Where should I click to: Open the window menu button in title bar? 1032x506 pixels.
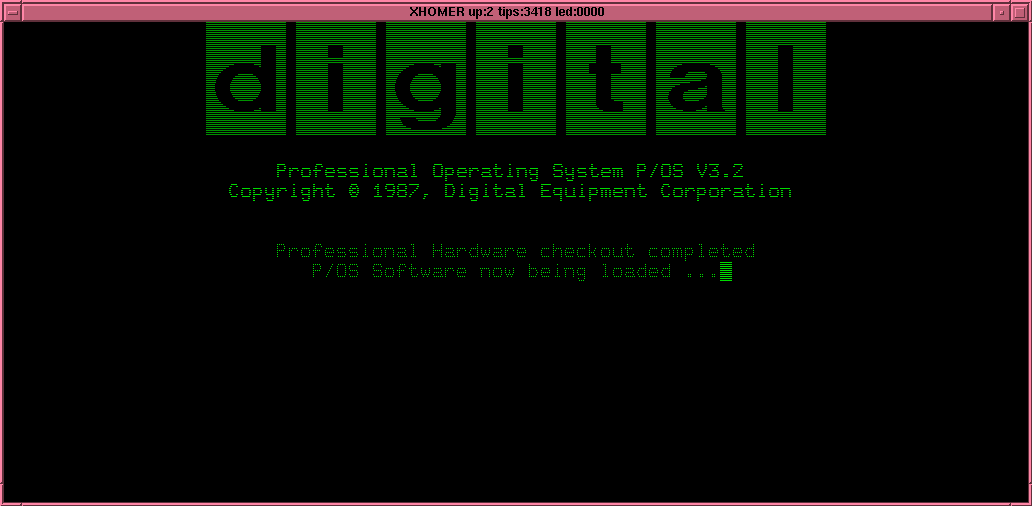[12, 12]
